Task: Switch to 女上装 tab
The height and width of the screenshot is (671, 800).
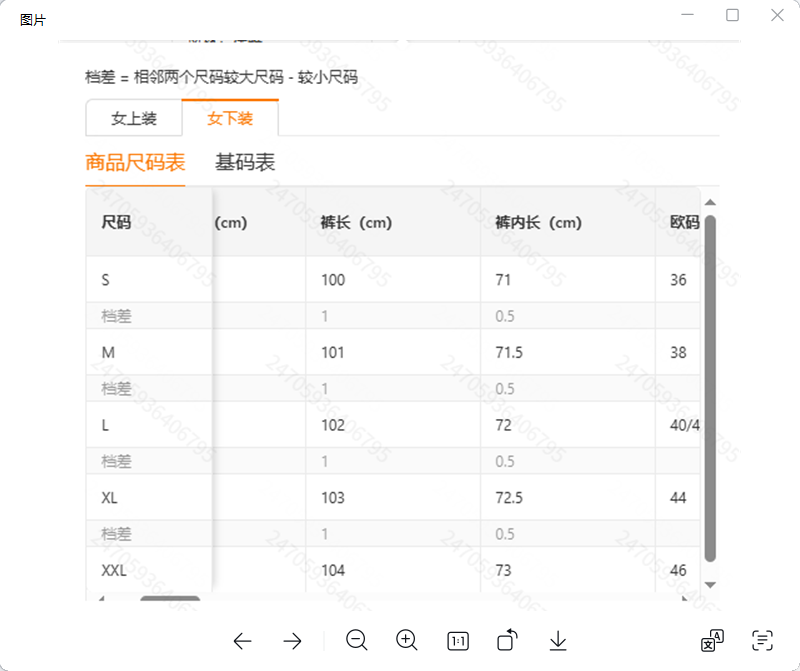Action: pyautogui.click(x=134, y=118)
